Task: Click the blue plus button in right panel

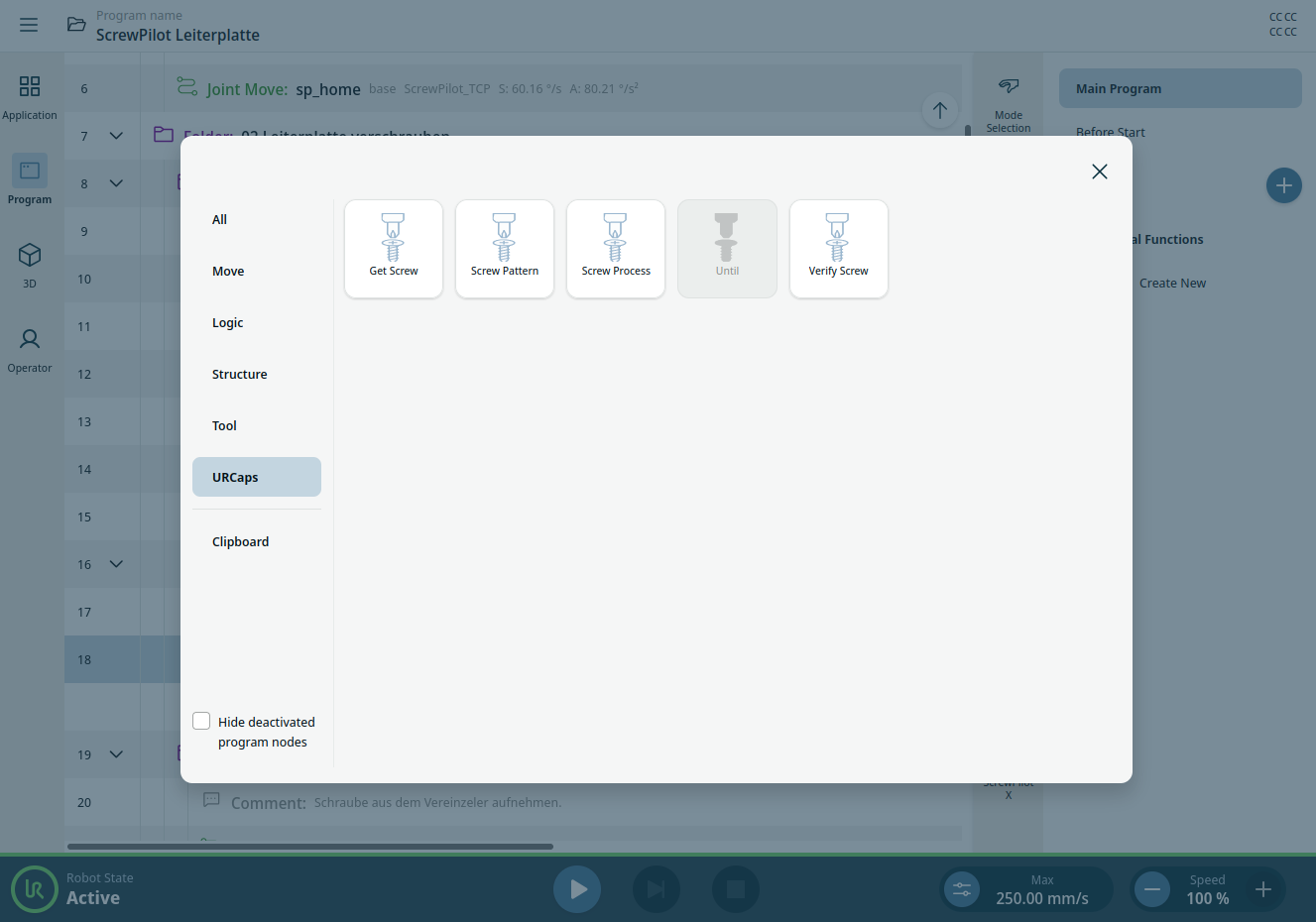Action: coord(1284,185)
